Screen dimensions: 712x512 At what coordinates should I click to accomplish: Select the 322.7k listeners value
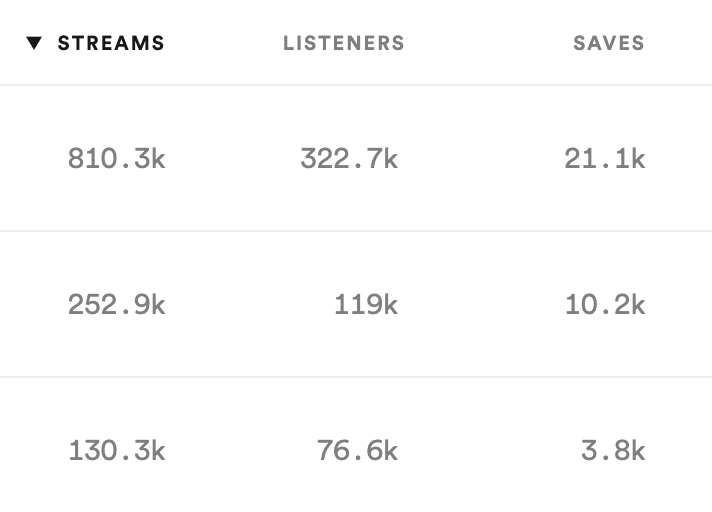(x=349, y=159)
